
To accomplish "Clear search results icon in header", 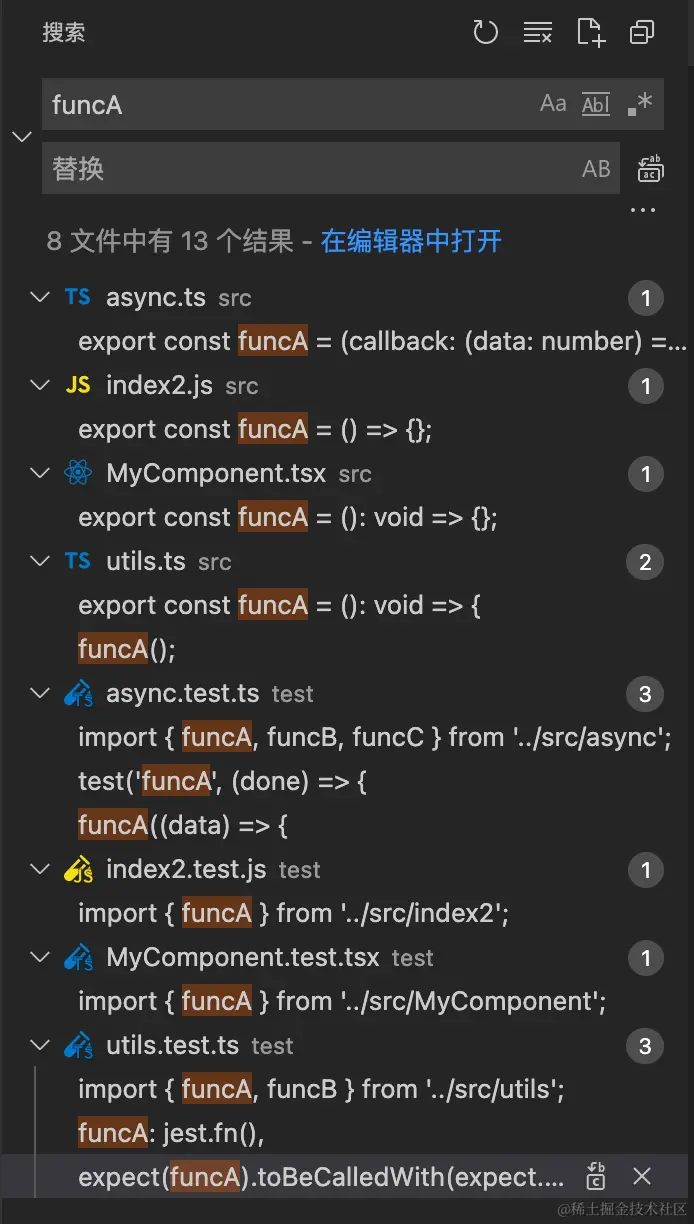I will 538,33.
